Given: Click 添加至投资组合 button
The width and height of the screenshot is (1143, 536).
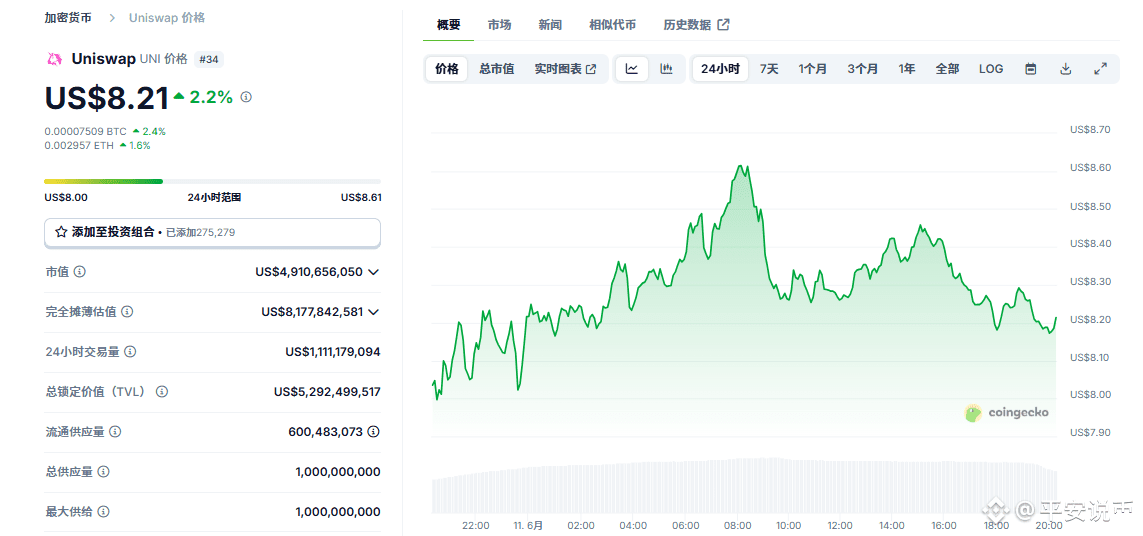Looking at the screenshot, I should pos(212,233).
